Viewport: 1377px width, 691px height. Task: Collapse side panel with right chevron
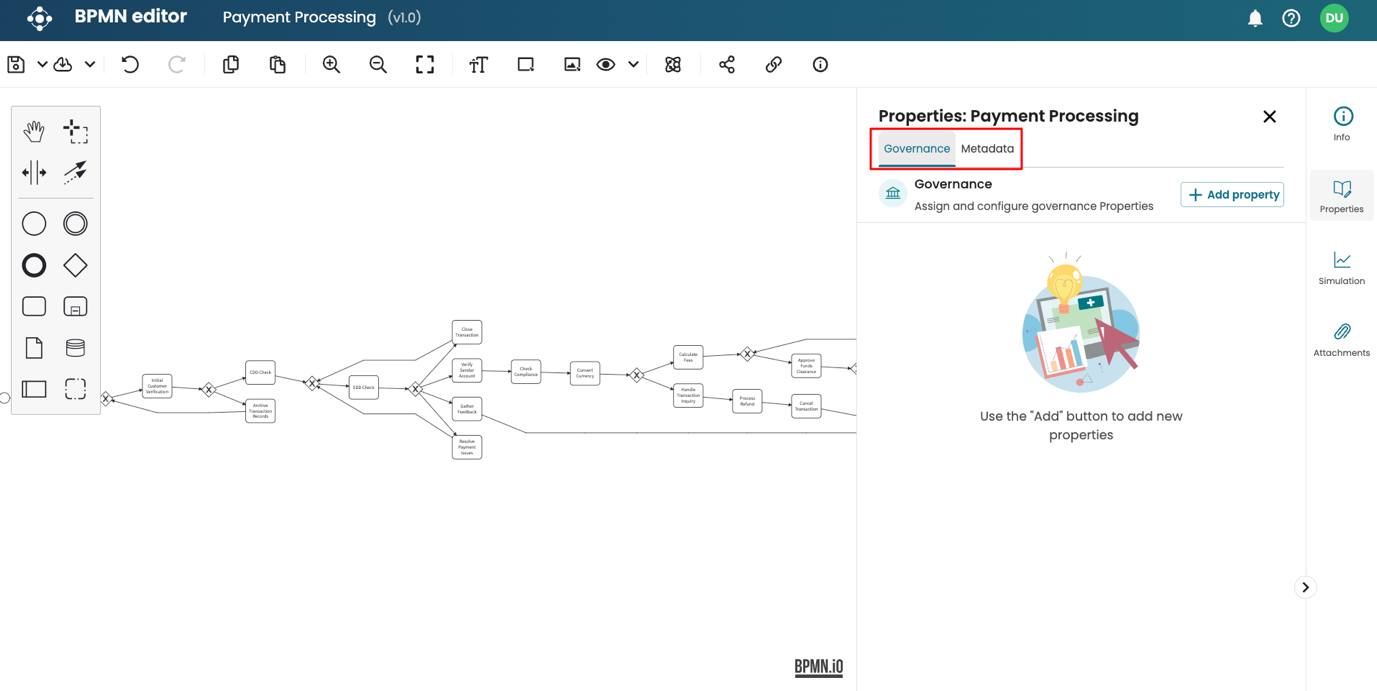pyautogui.click(x=1305, y=588)
